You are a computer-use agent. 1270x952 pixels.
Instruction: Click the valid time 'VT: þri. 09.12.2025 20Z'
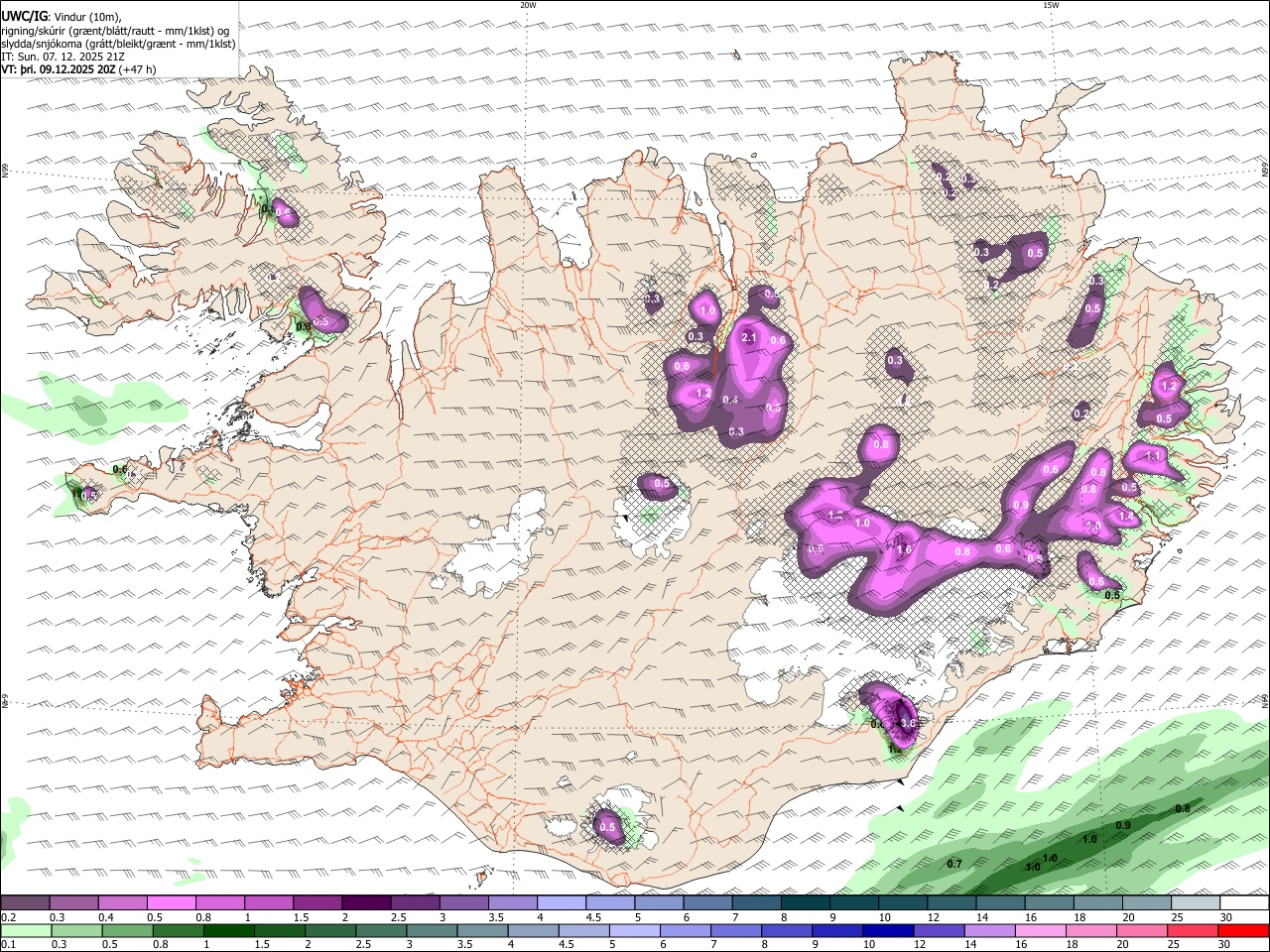(x=59, y=69)
